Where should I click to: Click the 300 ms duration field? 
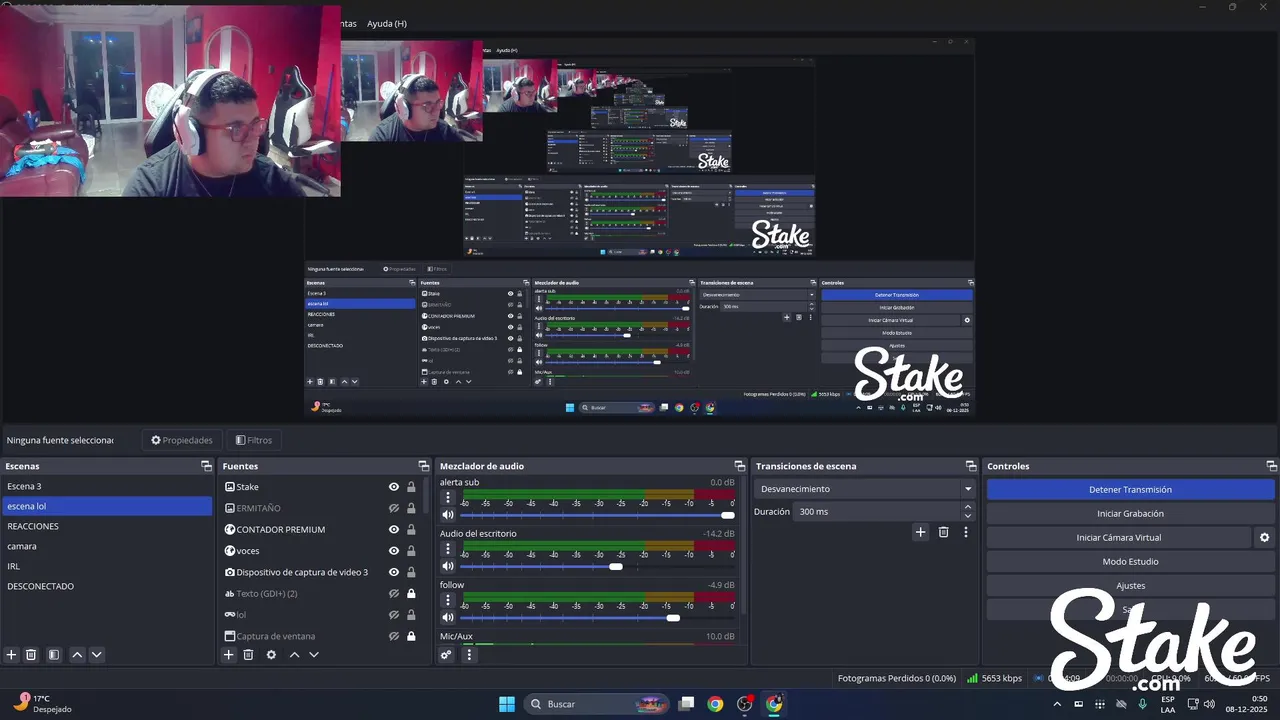click(x=878, y=512)
